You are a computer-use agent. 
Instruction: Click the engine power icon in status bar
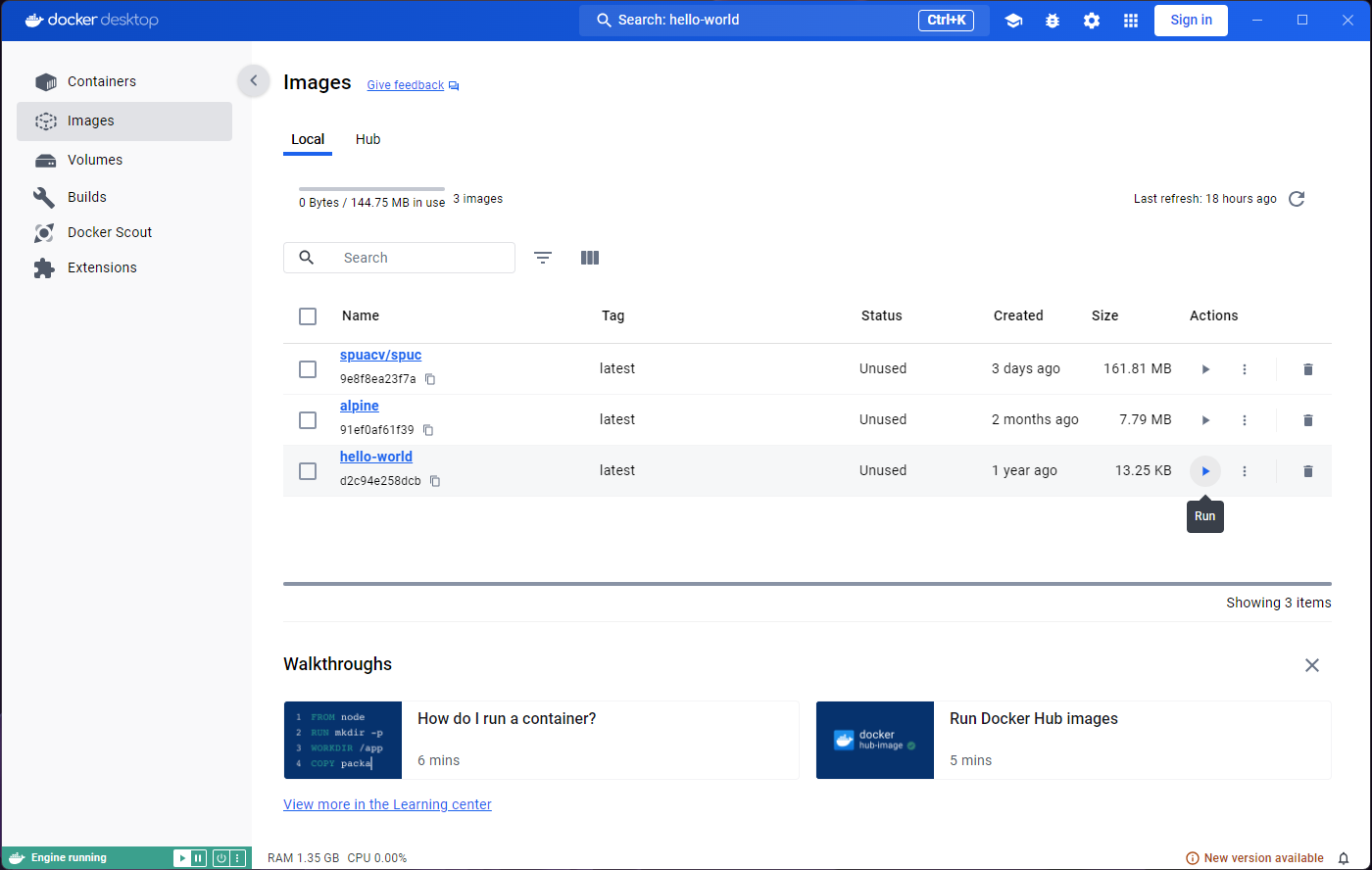tap(221, 858)
